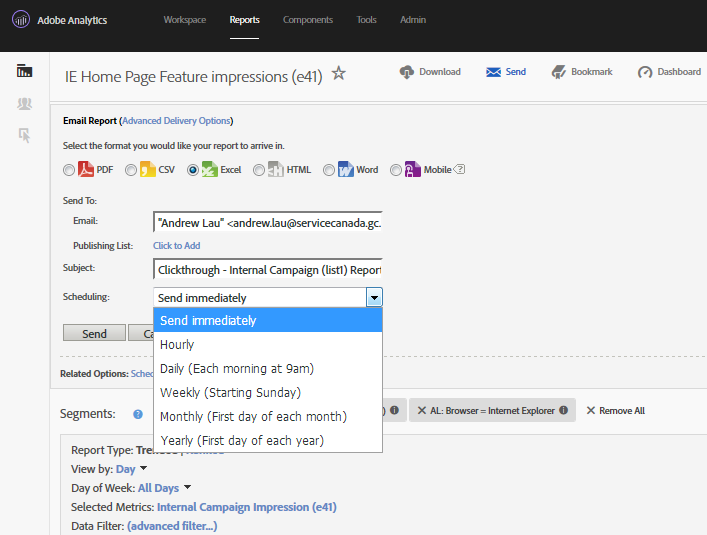Click the Bookmark icon in toolbar
707x535 pixels.
pyautogui.click(x=558, y=72)
